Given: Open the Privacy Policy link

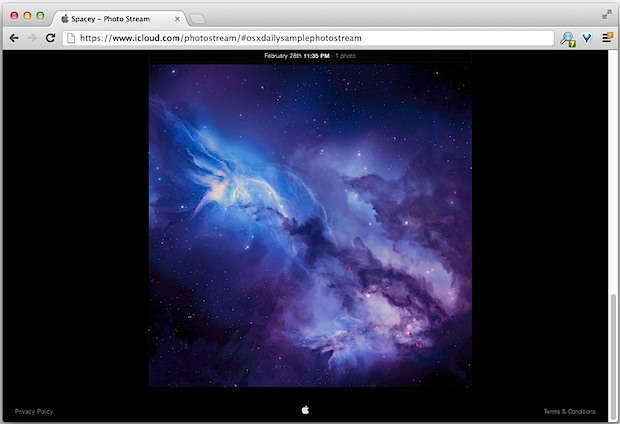Looking at the screenshot, I should pyautogui.click(x=34, y=411).
